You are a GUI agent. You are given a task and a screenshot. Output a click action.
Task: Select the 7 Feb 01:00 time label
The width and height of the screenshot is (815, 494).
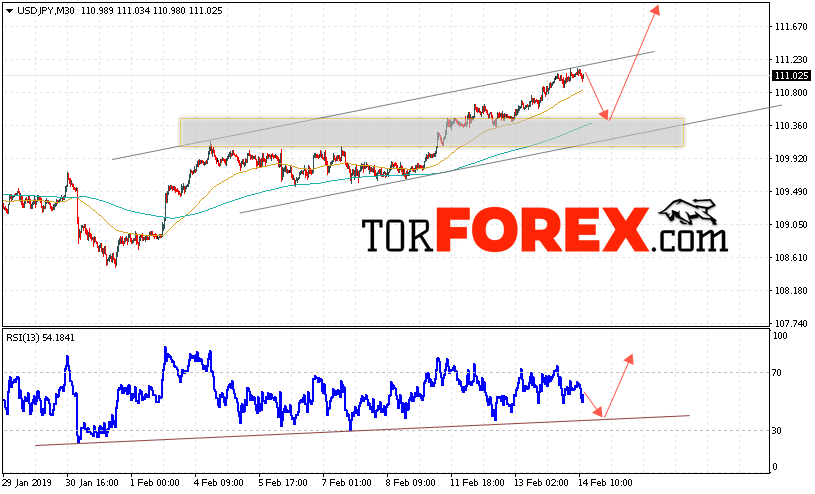tap(347, 483)
